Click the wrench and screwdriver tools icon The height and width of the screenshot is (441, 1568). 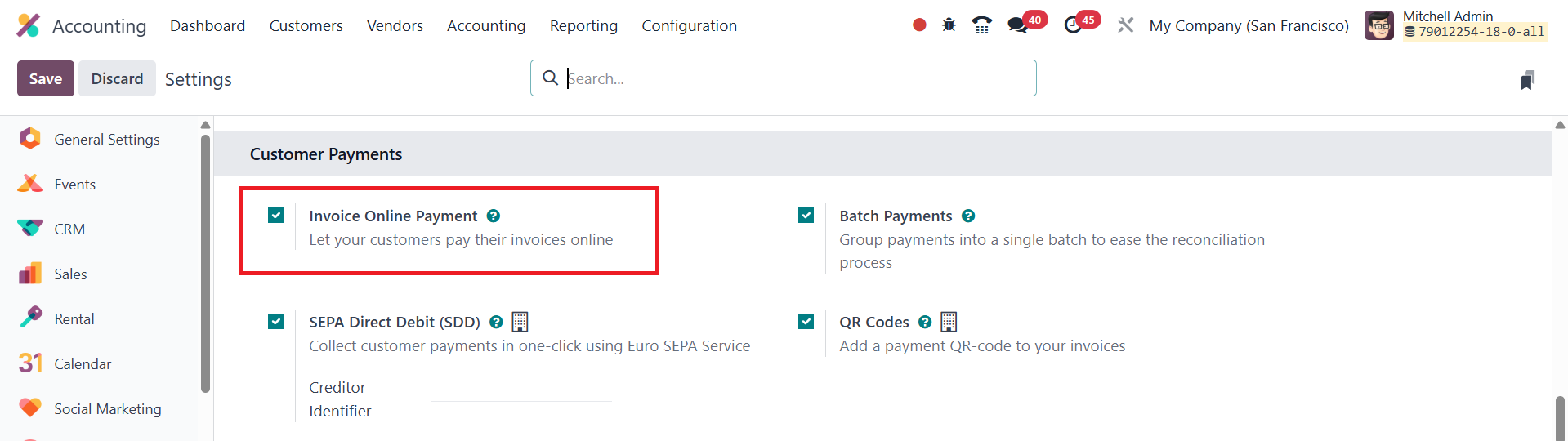pos(1126,25)
